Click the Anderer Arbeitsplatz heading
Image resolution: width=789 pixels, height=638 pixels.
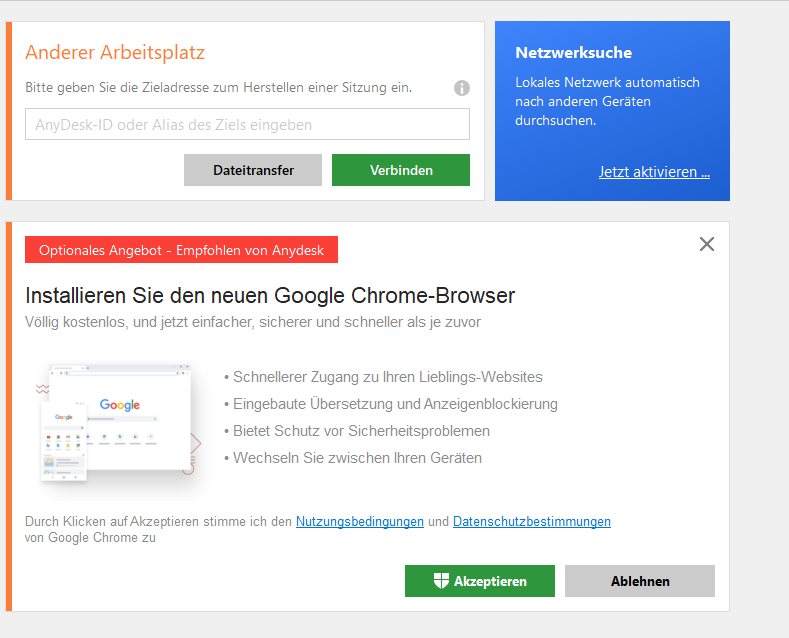click(115, 53)
